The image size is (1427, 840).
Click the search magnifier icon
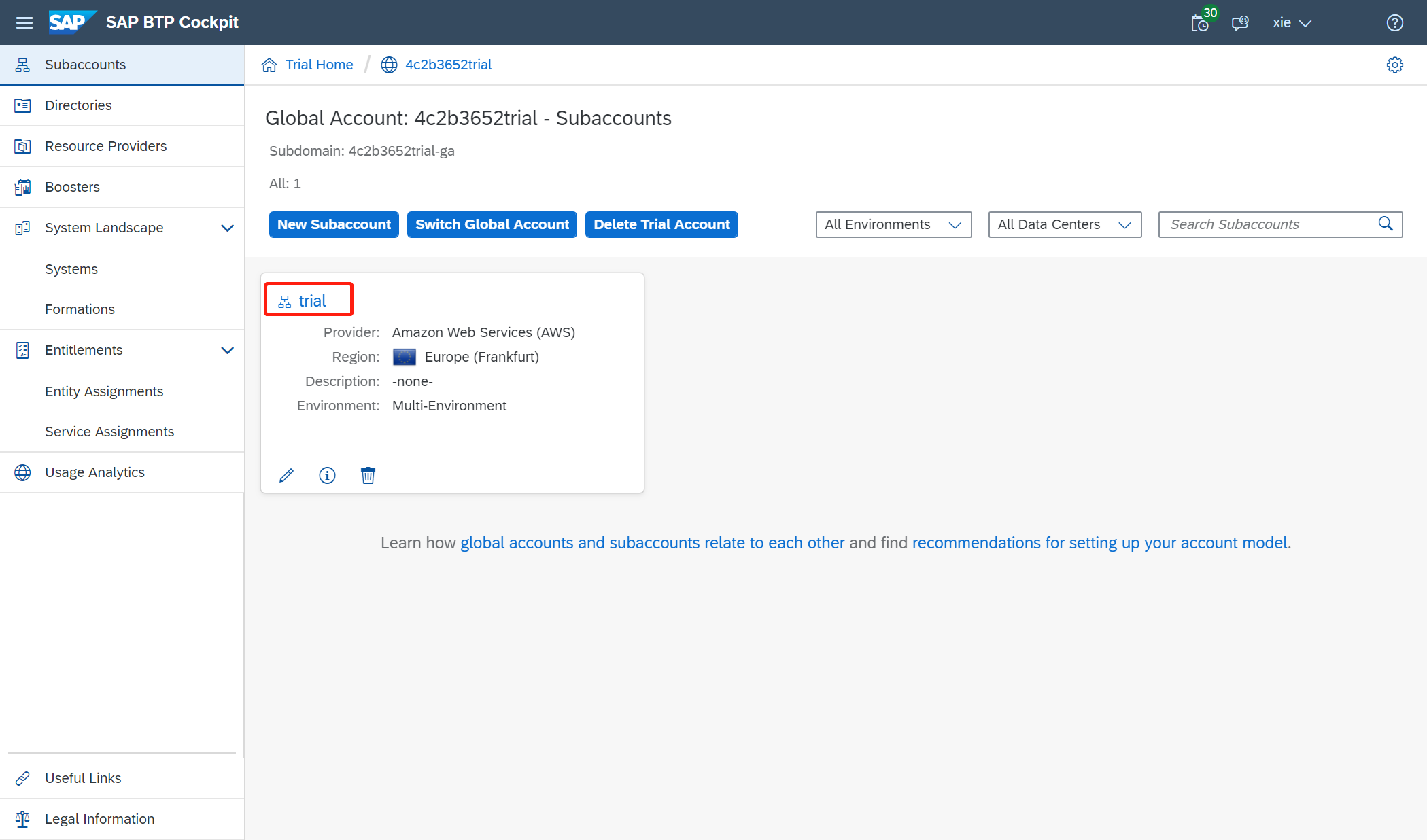[x=1386, y=224]
